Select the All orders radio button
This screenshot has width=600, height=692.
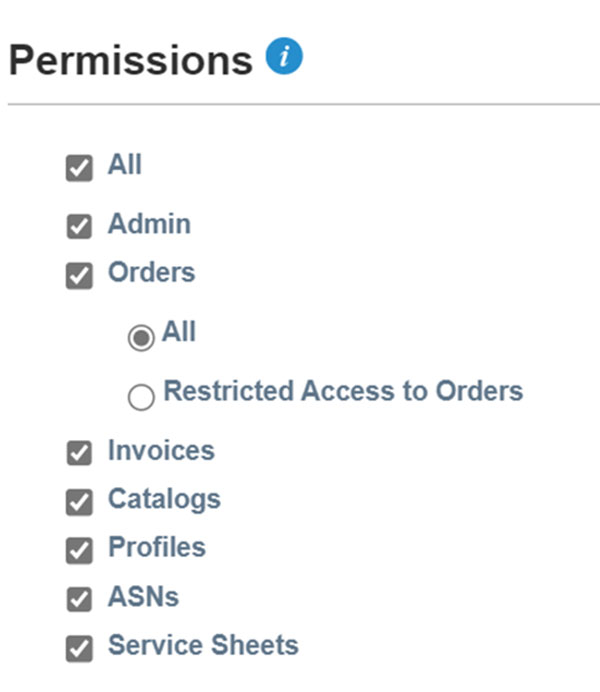[x=142, y=337]
